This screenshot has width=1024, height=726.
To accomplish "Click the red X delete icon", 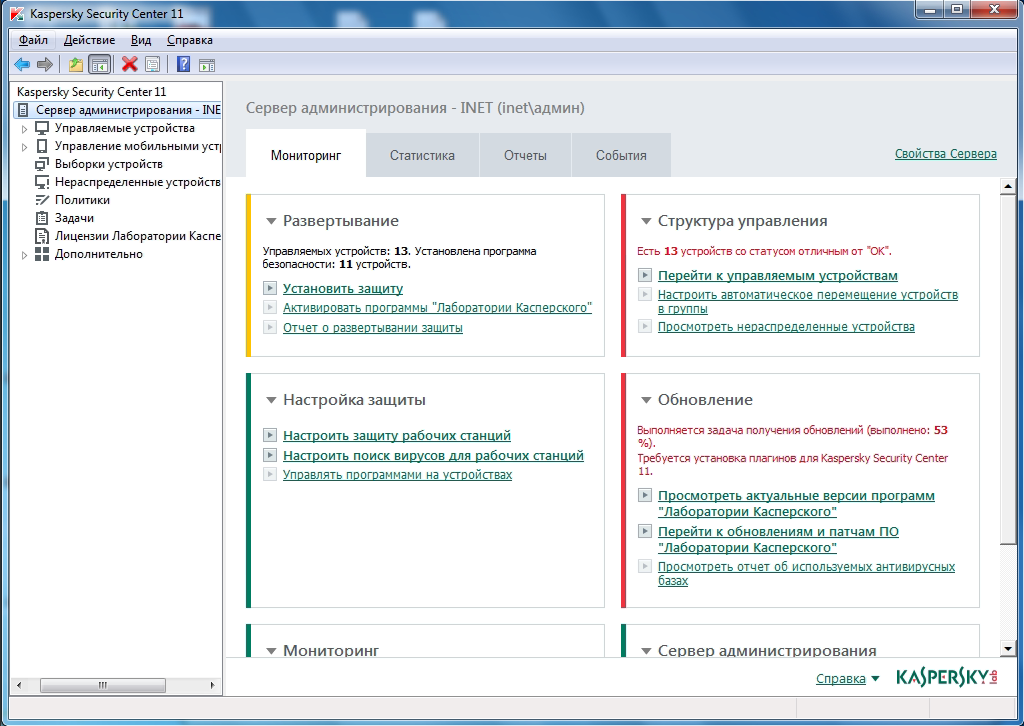I will tap(129, 64).
